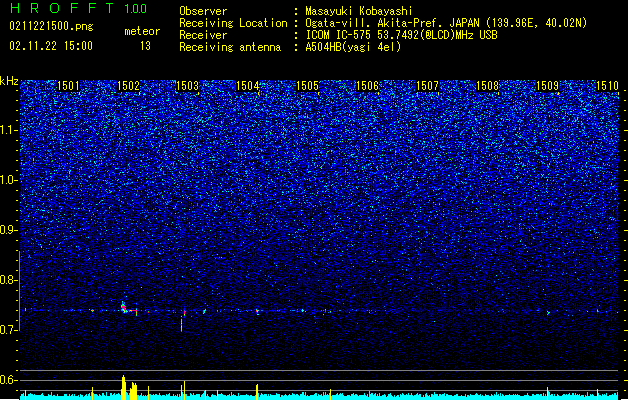Viewport: 629px width, 400px height.
Task: Click the meteor echo at 1504 on the spectrogram
Action: click(257, 311)
